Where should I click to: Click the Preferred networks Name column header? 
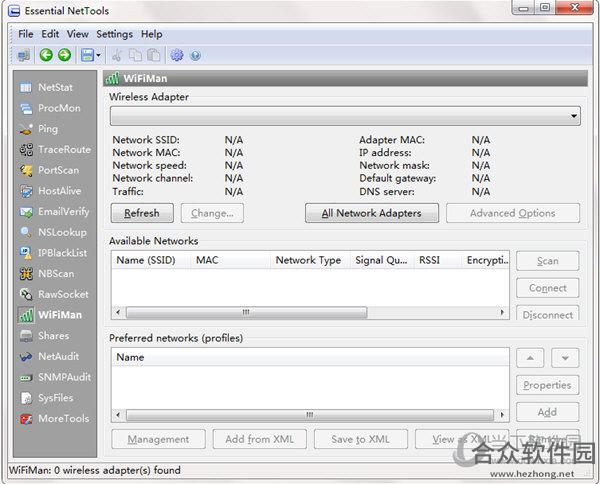tap(310, 357)
